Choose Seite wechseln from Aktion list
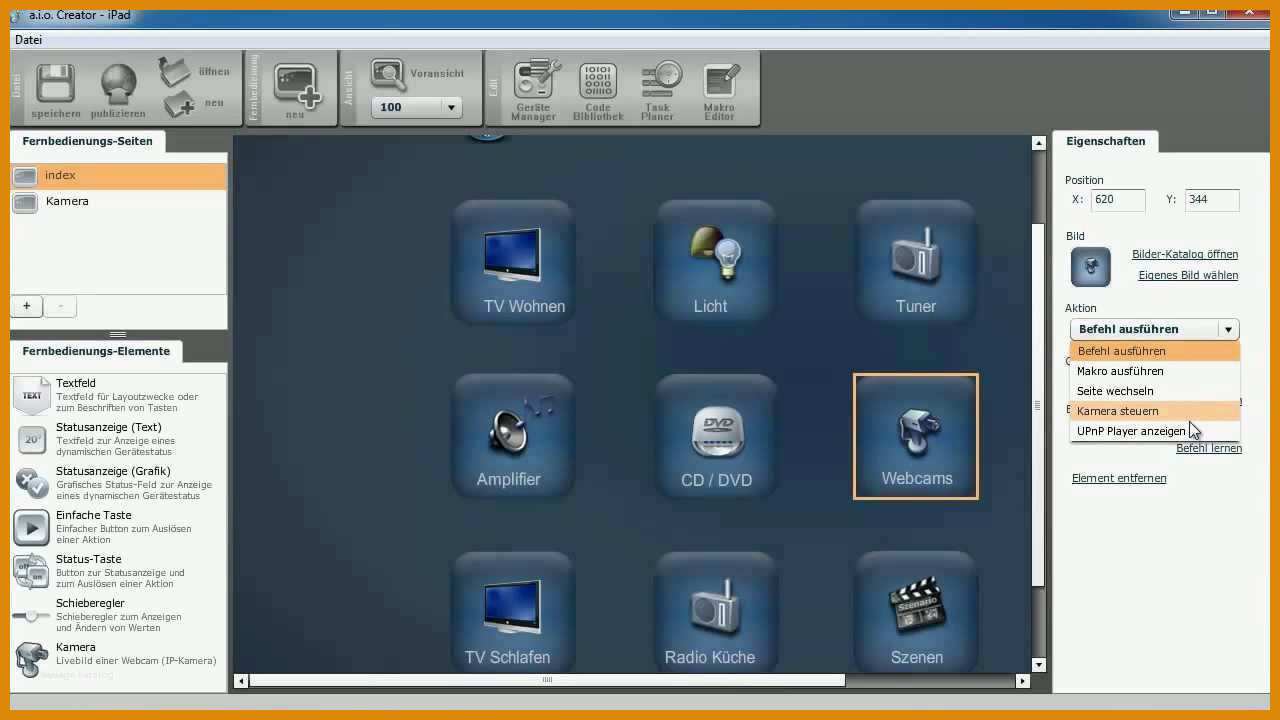This screenshot has height=720, width=1280. [x=1155, y=391]
